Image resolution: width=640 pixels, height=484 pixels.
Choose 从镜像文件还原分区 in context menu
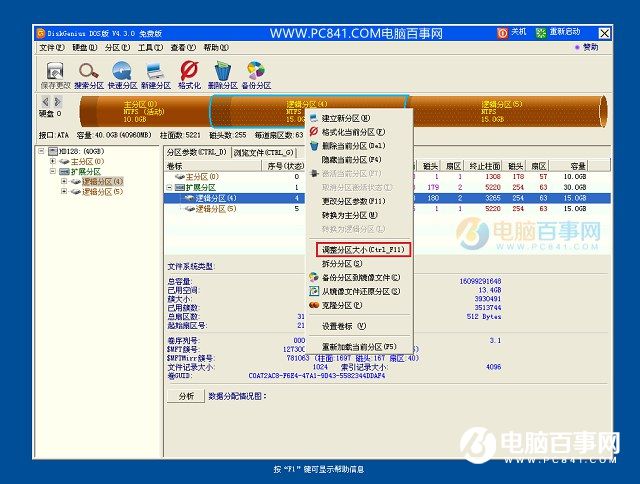(x=360, y=291)
